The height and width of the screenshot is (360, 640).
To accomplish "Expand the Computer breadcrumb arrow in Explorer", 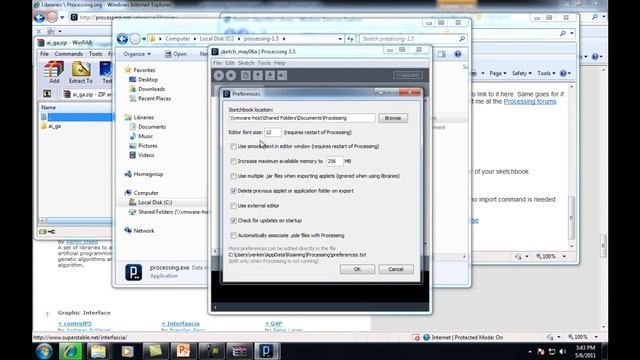I will (x=195, y=39).
